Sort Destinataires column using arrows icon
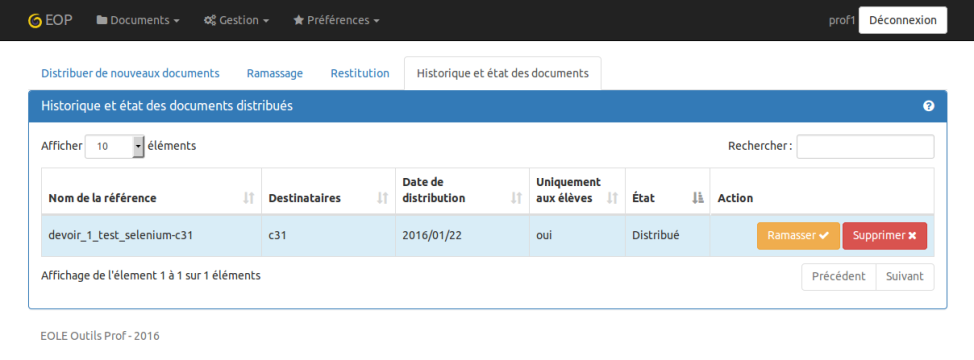Screen dimensions: 974x360 [383, 198]
